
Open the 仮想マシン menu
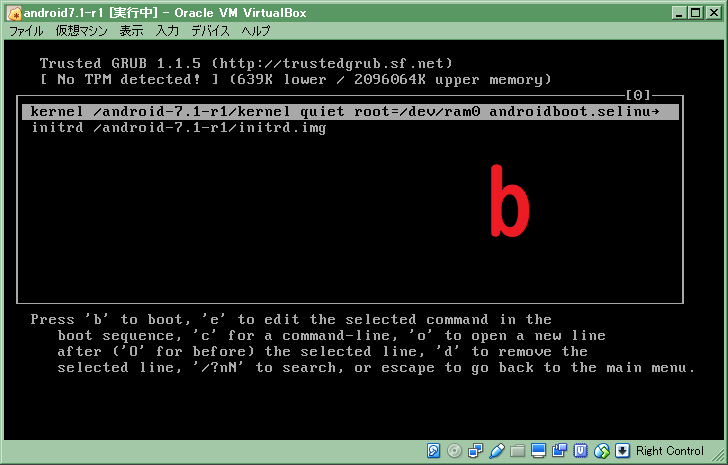[x=81, y=31]
